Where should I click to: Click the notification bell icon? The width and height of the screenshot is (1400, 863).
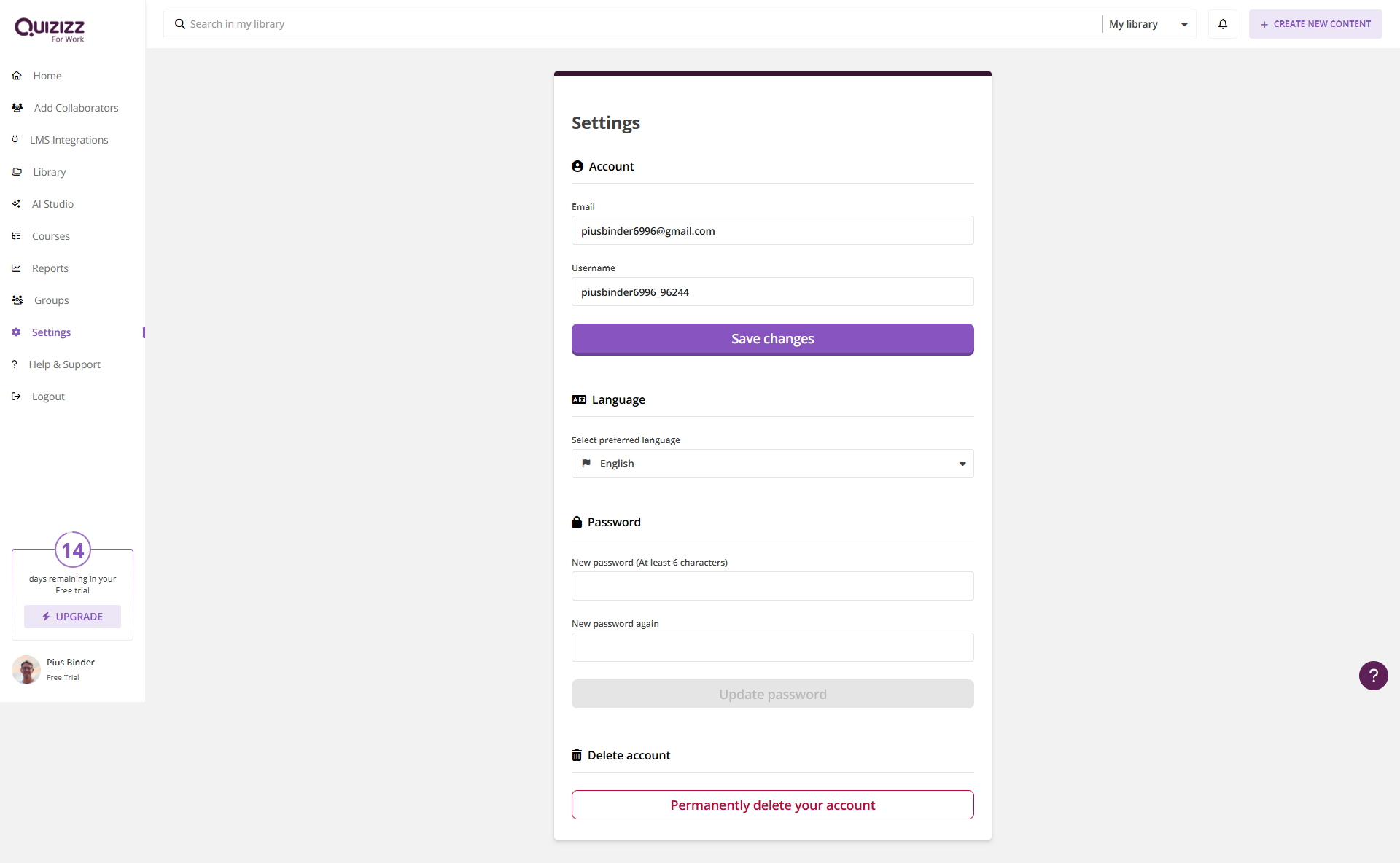[x=1223, y=24]
